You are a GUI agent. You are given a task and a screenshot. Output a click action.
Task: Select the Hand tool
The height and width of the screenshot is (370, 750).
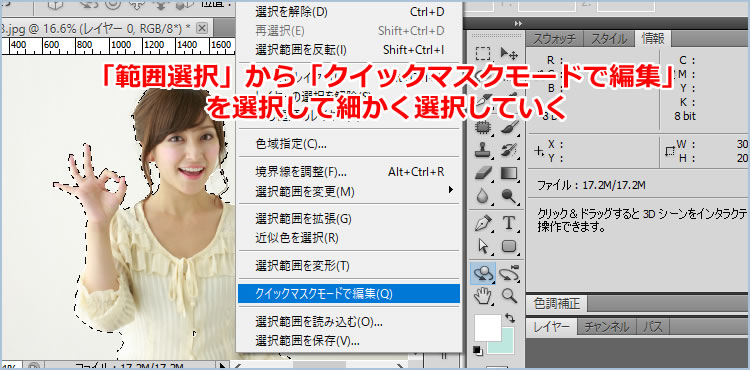pyautogui.click(x=484, y=296)
